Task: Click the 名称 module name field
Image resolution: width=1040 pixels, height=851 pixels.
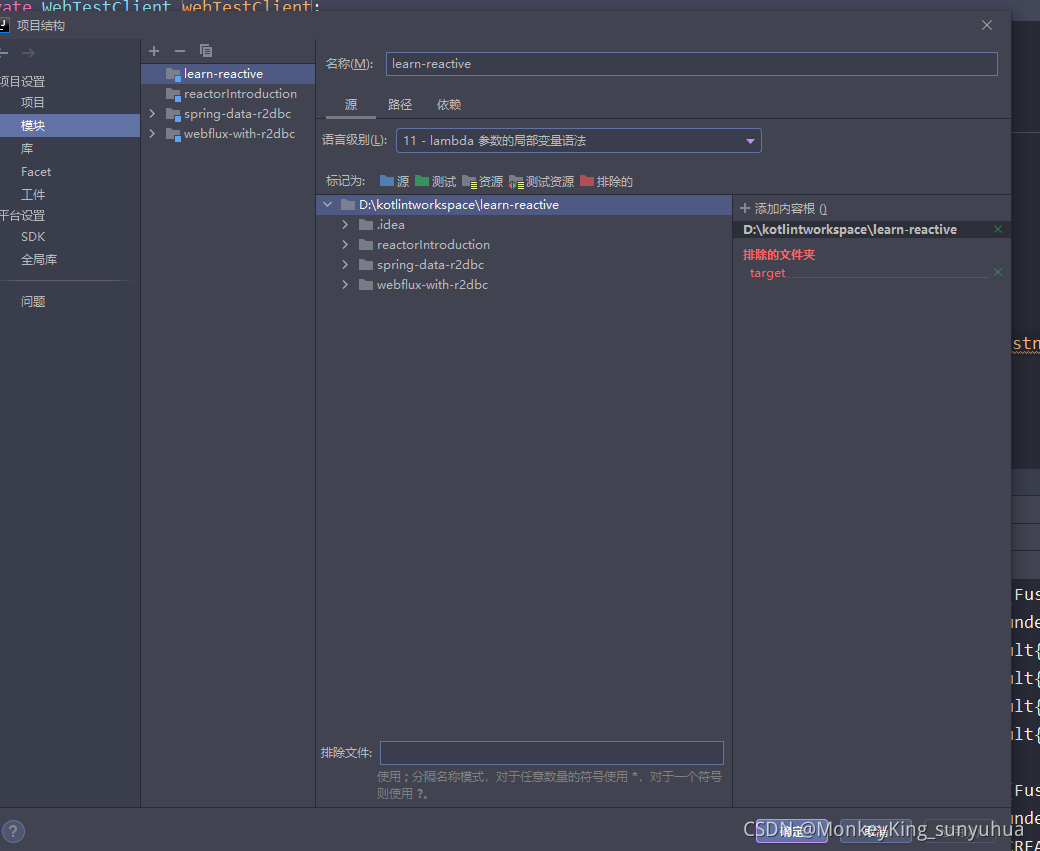Action: point(692,64)
